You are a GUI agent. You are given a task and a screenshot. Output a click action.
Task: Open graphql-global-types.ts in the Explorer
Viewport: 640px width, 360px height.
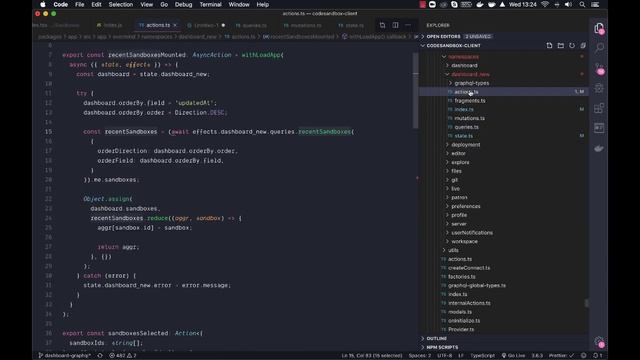coord(477,285)
